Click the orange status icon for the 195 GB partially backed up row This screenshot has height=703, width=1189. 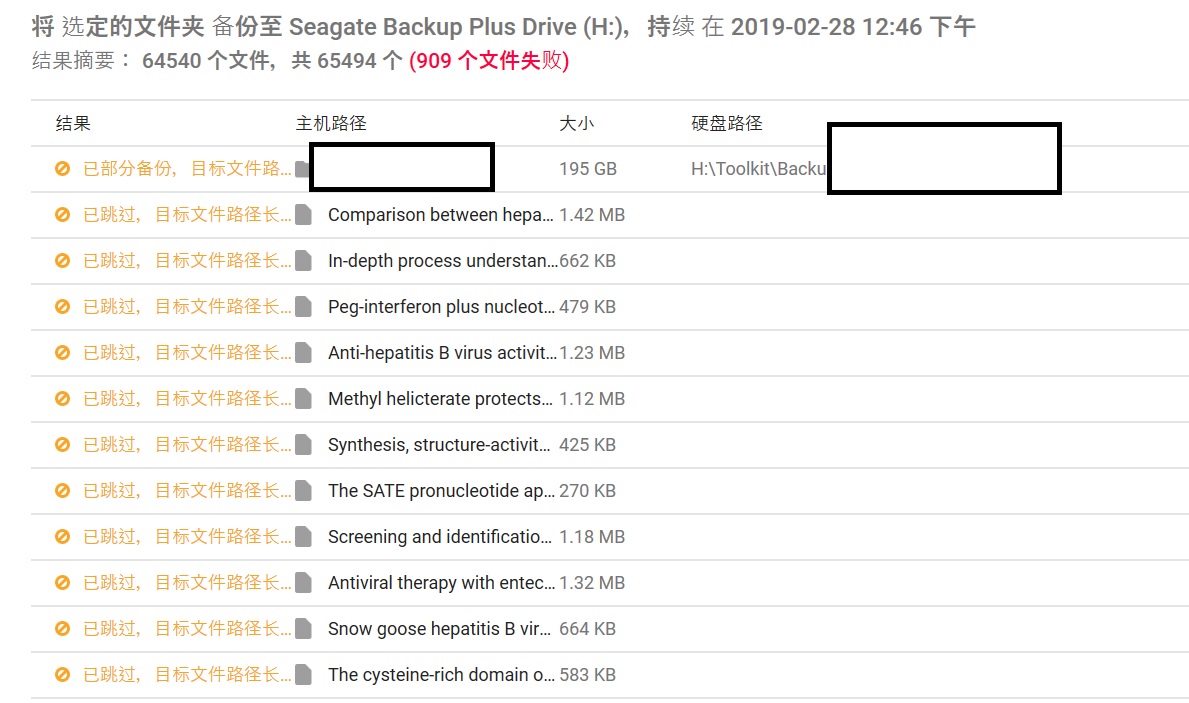(62, 168)
